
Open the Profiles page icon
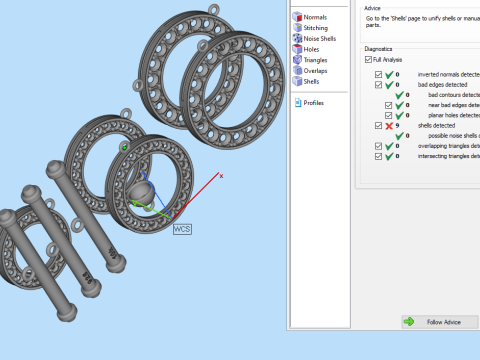(298, 103)
